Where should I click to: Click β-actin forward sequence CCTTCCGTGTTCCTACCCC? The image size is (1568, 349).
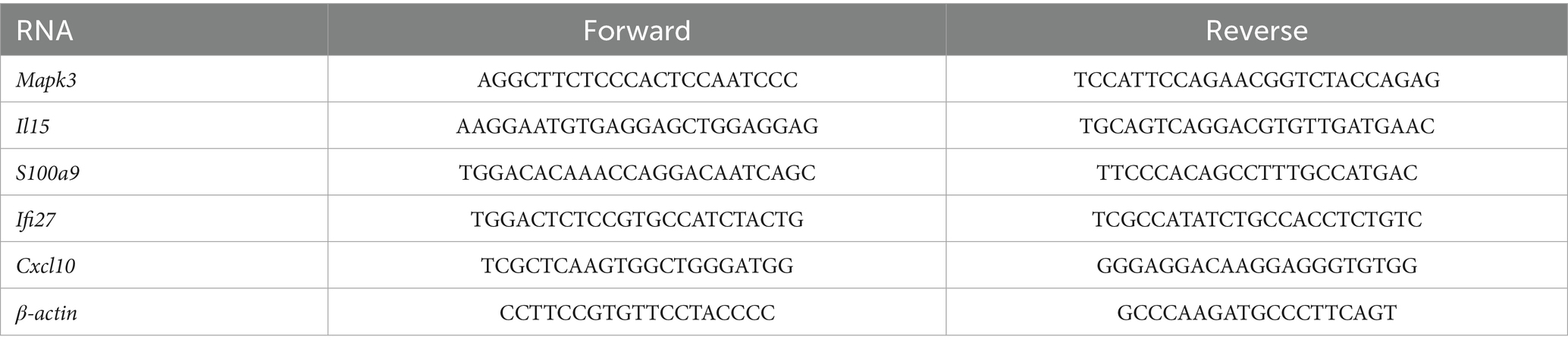coord(637,313)
